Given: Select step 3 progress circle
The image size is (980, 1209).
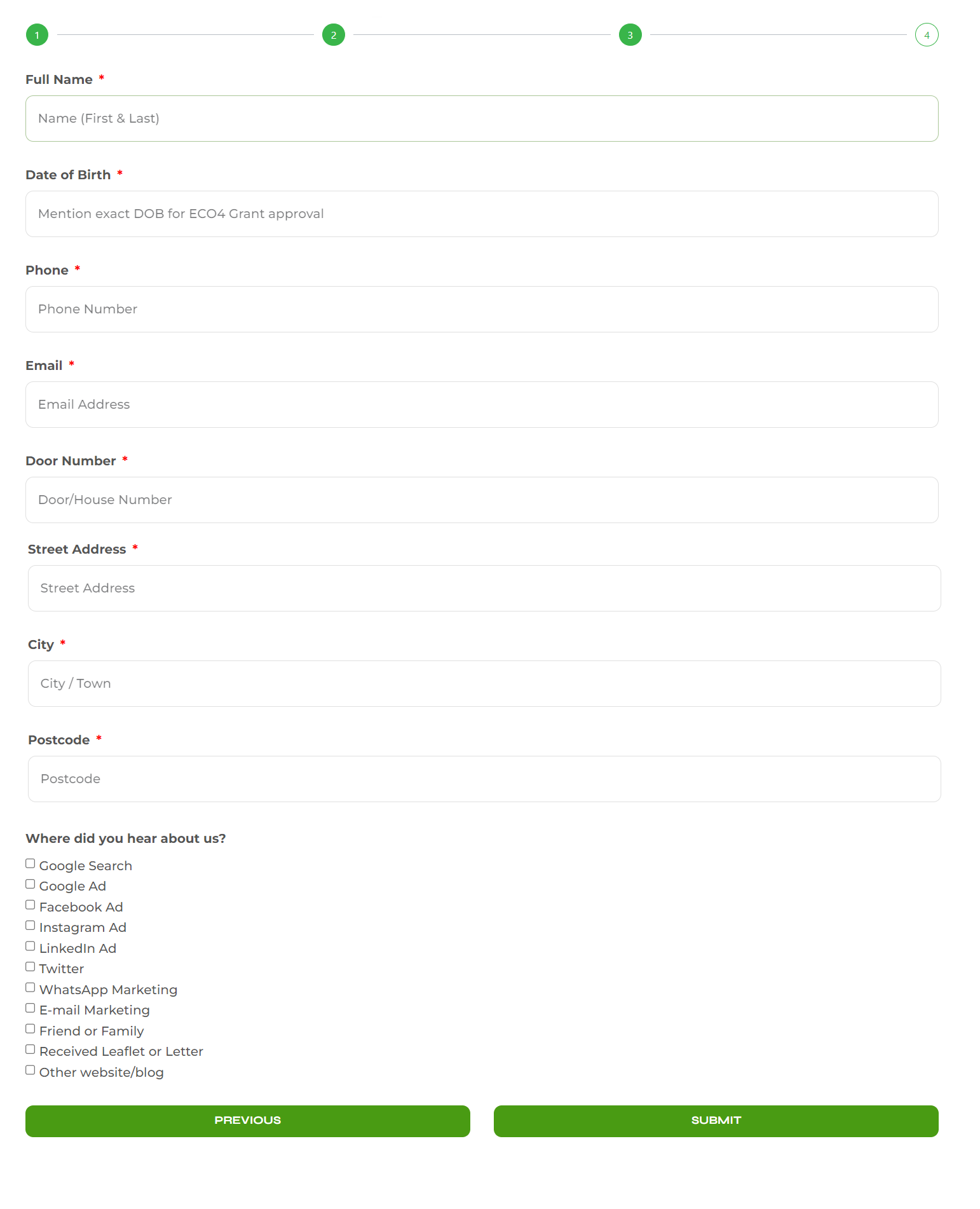Looking at the screenshot, I should click(630, 35).
